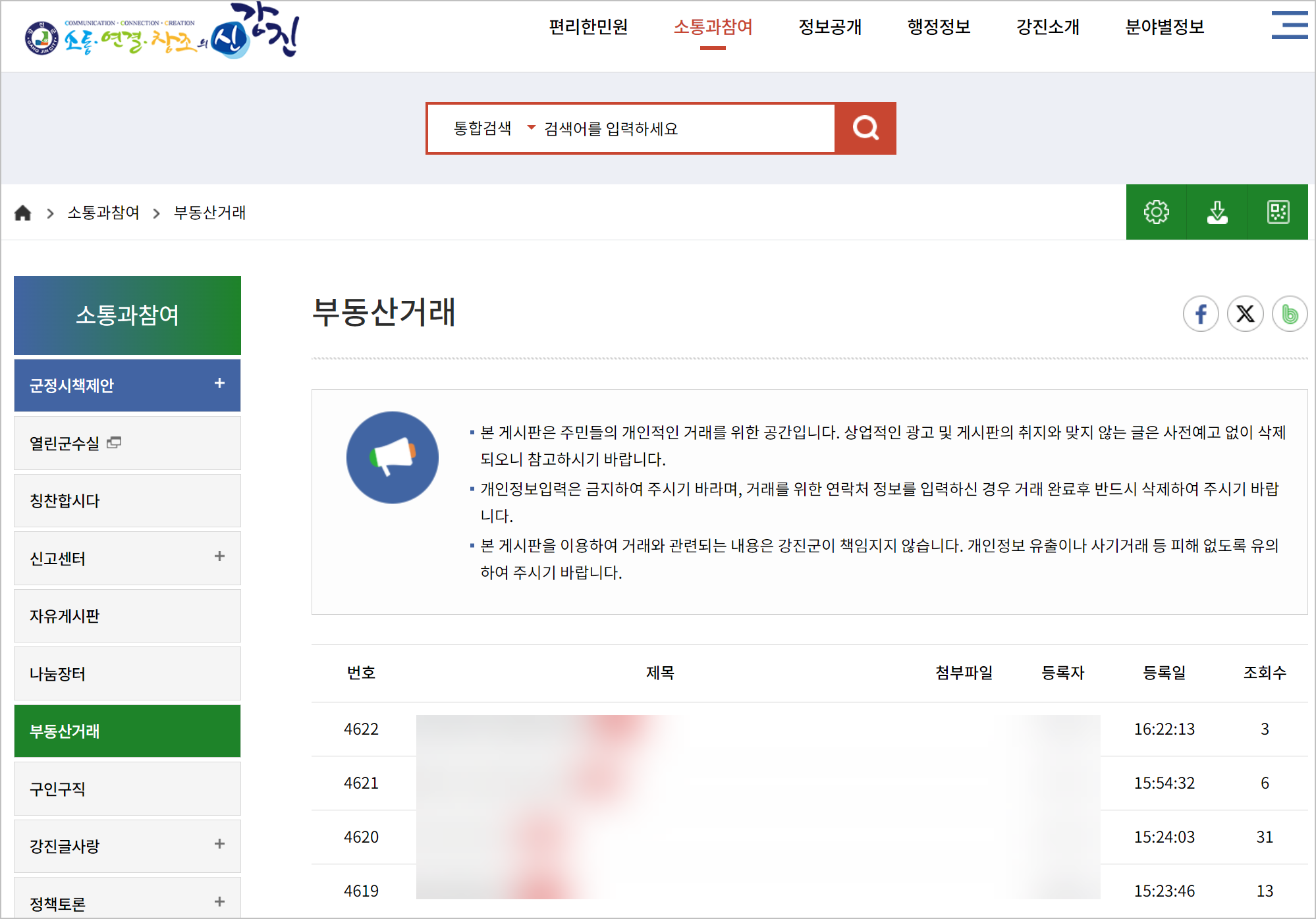Click the home breadcrumb icon
This screenshot has height=919, width=1316.
point(23,213)
